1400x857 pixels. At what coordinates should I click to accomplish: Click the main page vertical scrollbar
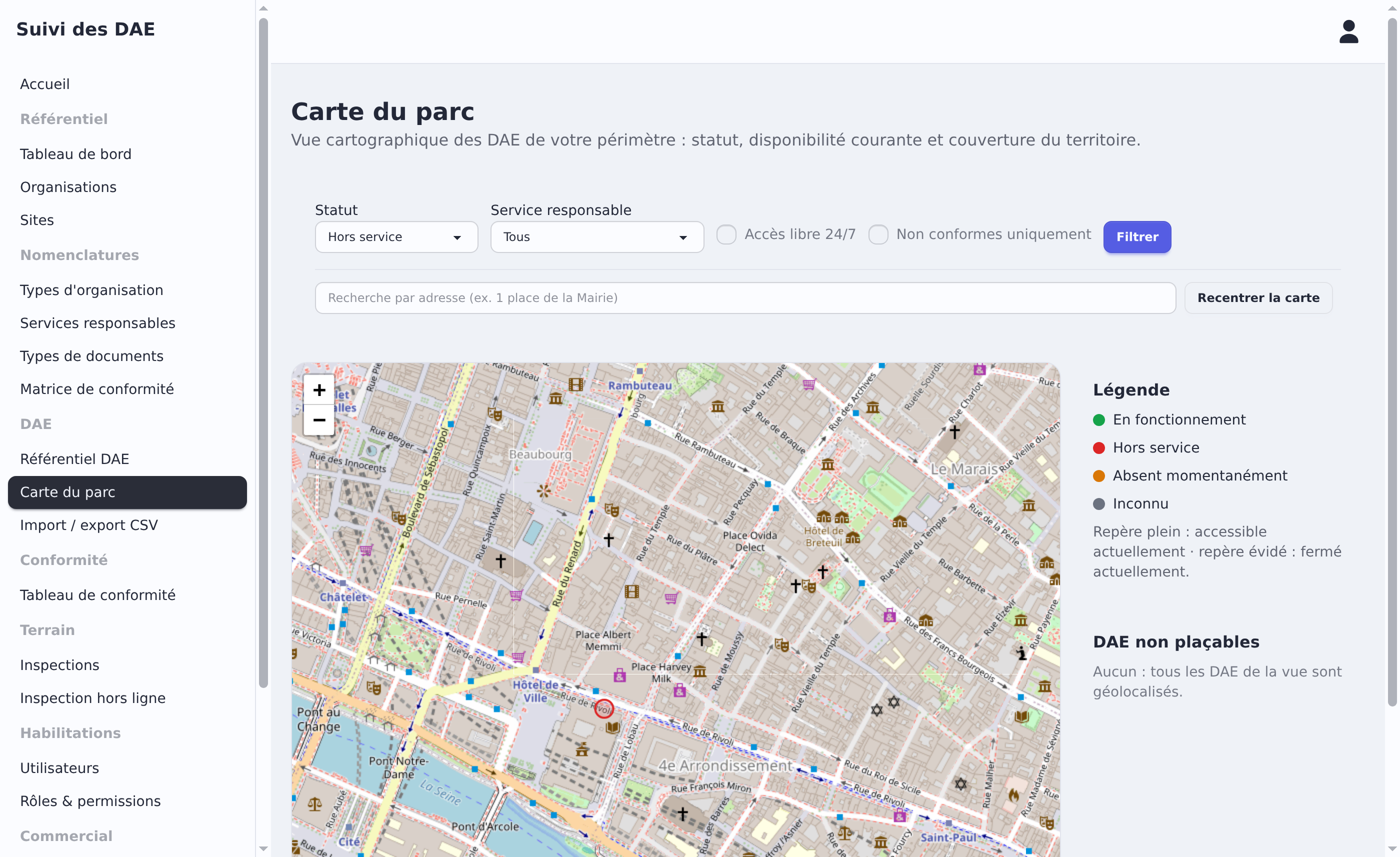tap(1391, 361)
